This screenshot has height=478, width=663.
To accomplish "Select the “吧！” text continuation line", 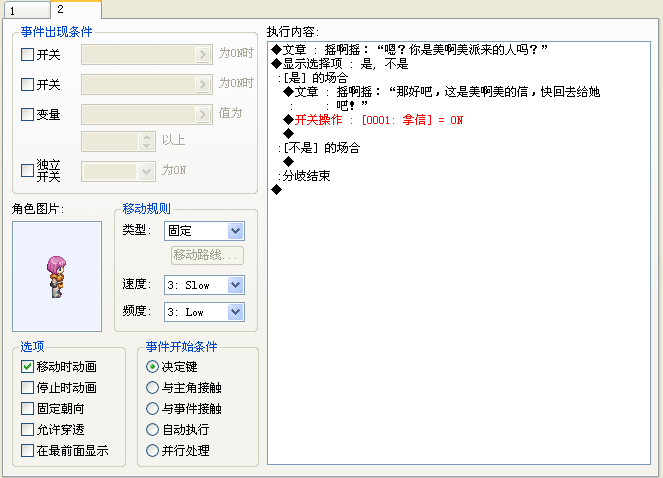I will pos(459,106).
